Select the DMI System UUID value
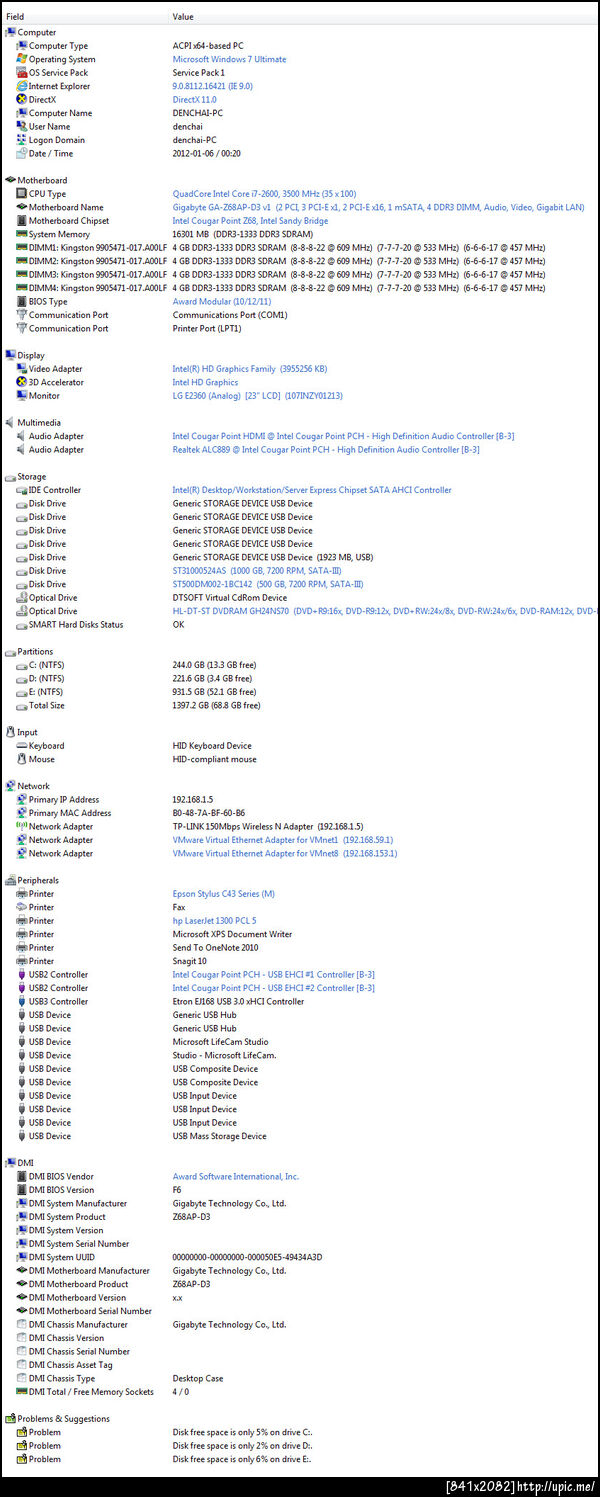The width and height of the screenshot is (600, 1497). coord(247,1257)
